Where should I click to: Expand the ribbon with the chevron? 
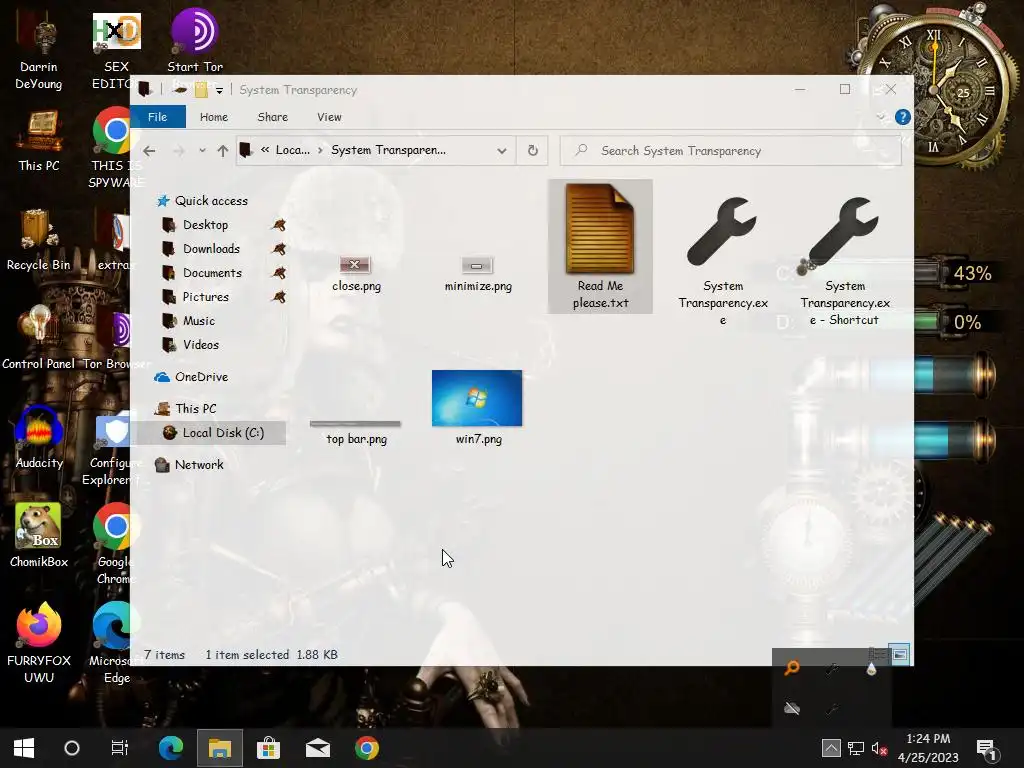(x=881, y=117)
